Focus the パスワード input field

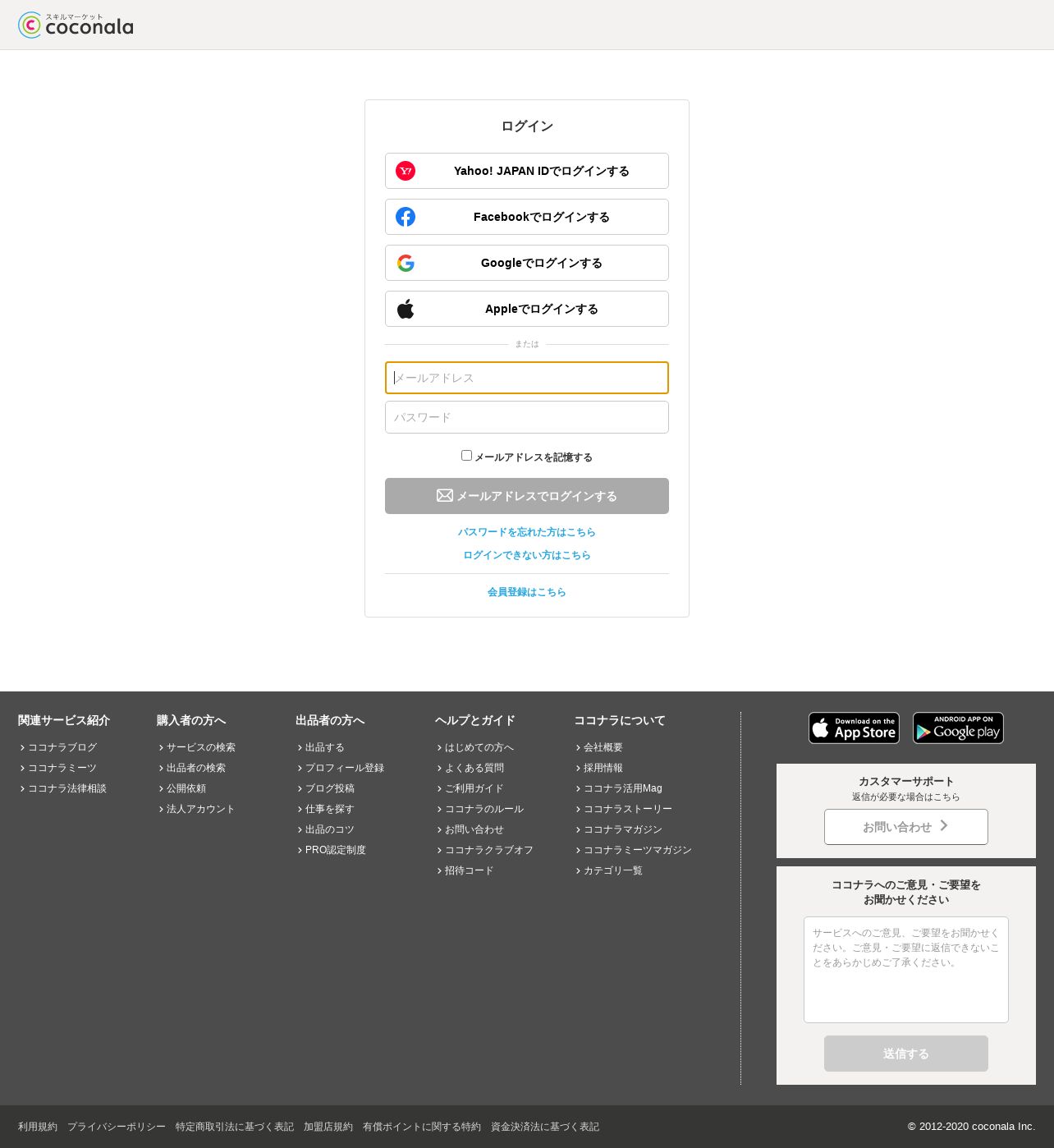click(527, 417)
